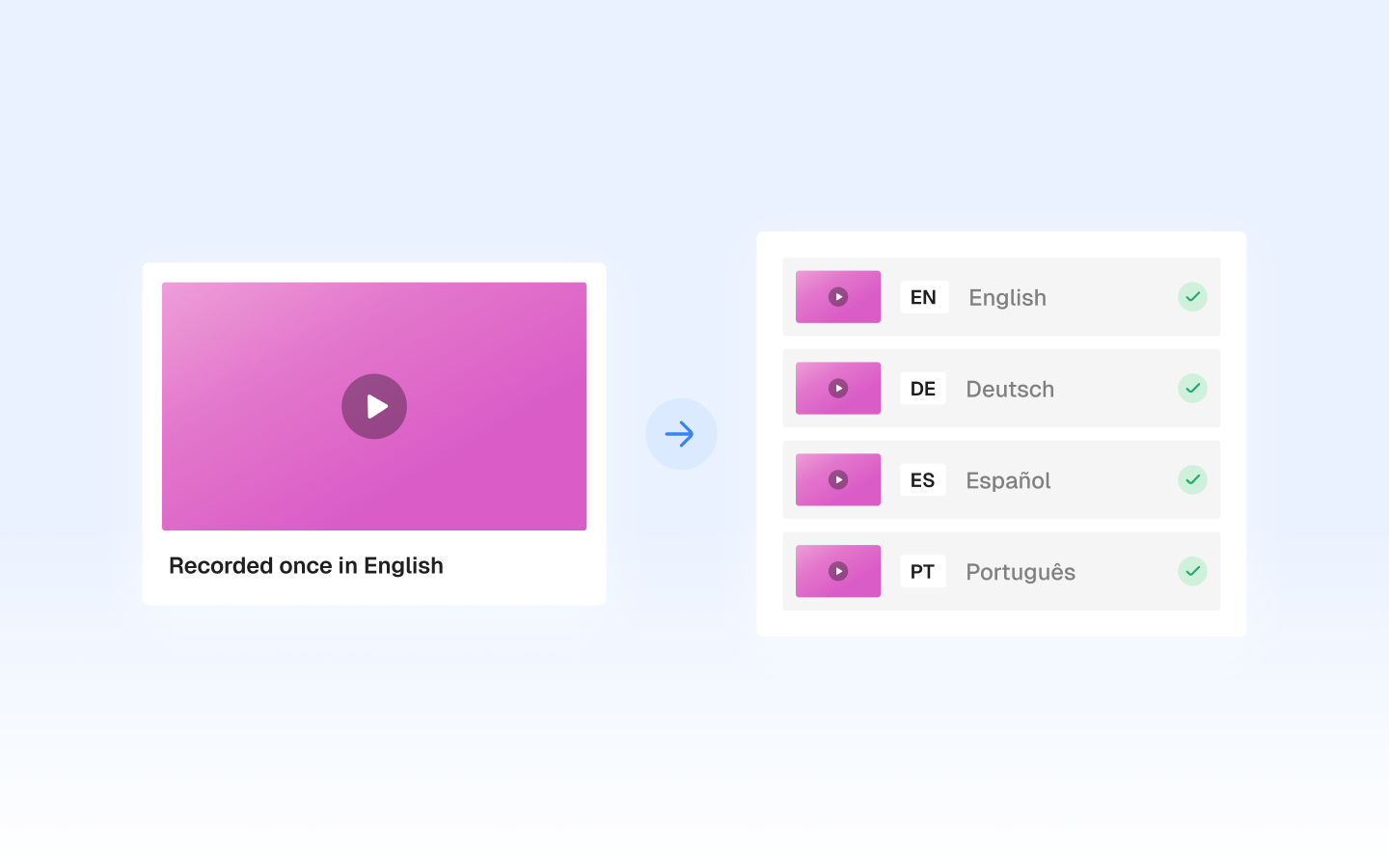Viewport: 1389px width, 868px height.
Task: Select the English language label
Action: pos(1007,298)
